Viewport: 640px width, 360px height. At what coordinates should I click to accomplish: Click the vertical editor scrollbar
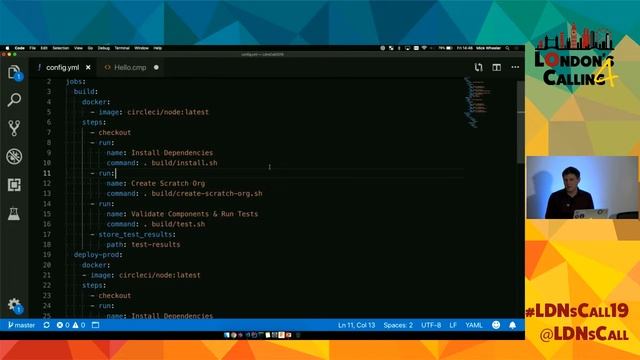pos(520,122)
